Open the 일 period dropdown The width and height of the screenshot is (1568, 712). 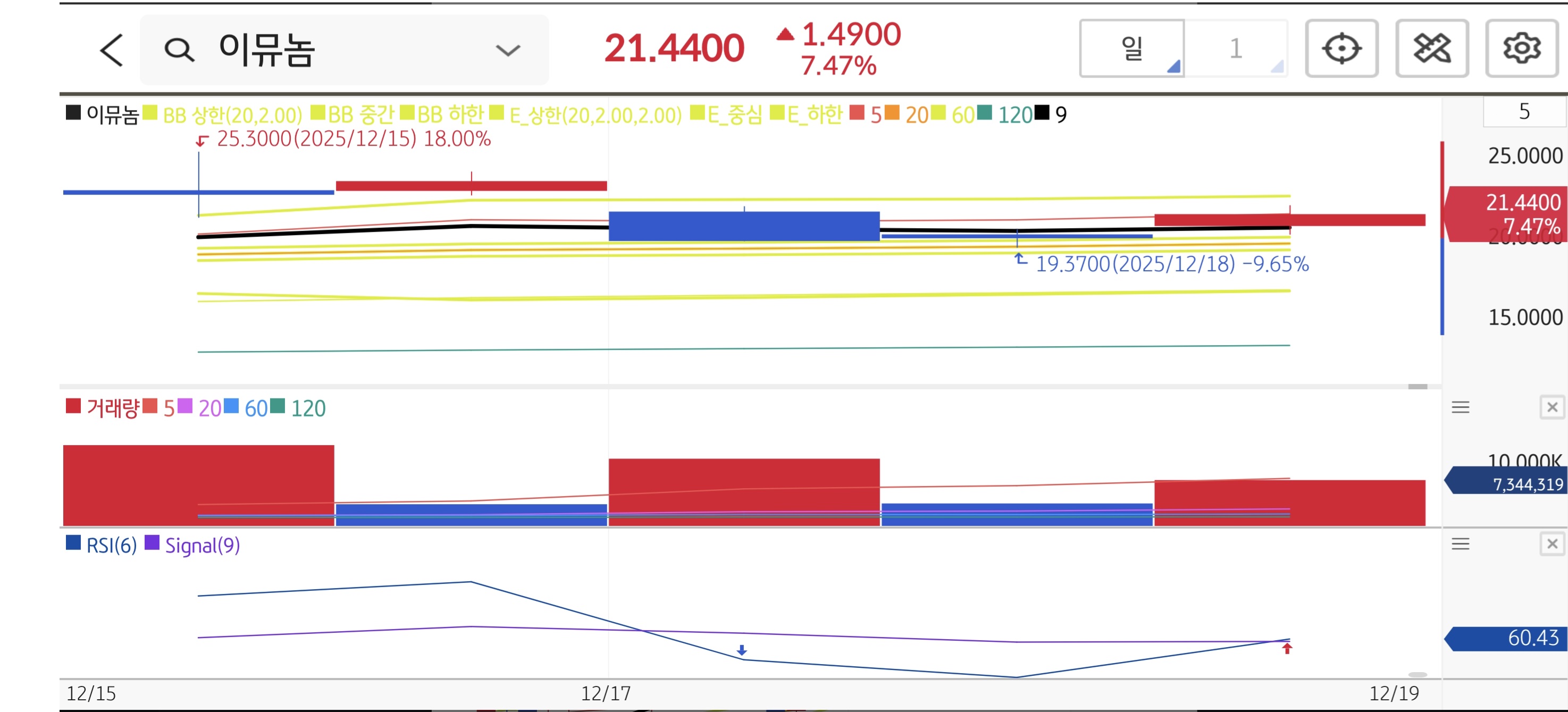pyautogui.click(x=1131, y=48)
